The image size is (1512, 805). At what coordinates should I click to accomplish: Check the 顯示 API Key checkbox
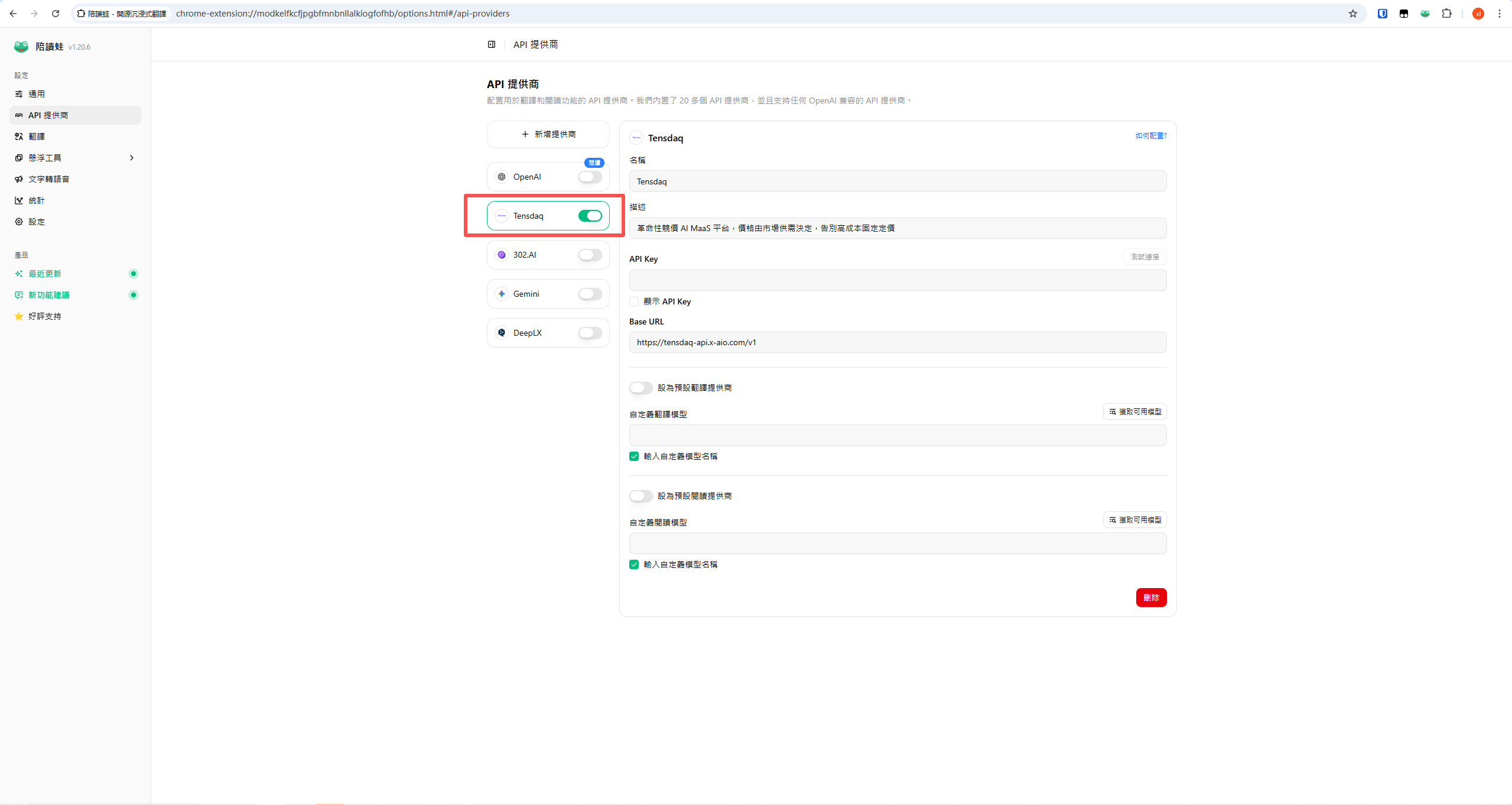634,301
